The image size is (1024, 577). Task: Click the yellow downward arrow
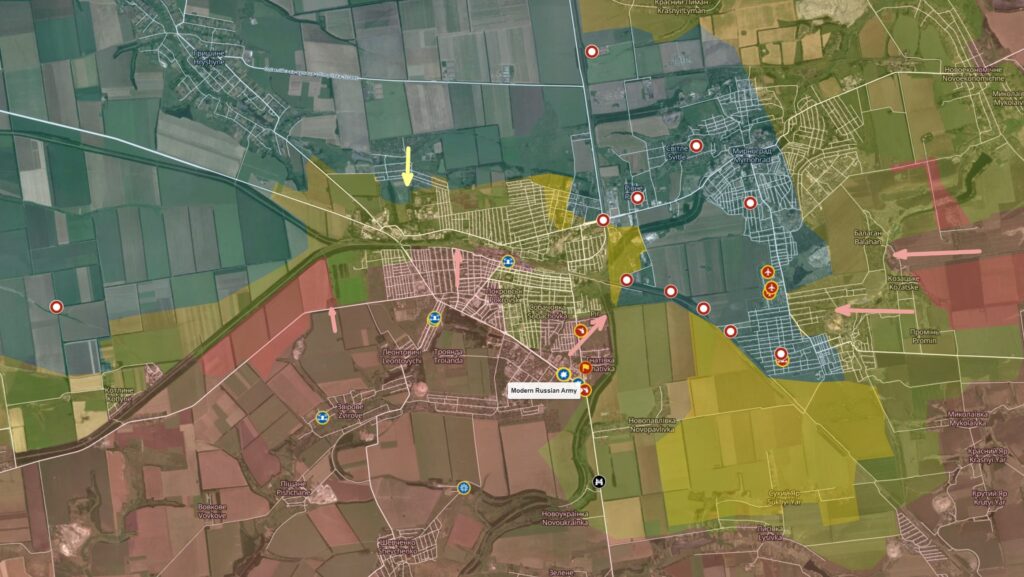[x=408, y=166]
